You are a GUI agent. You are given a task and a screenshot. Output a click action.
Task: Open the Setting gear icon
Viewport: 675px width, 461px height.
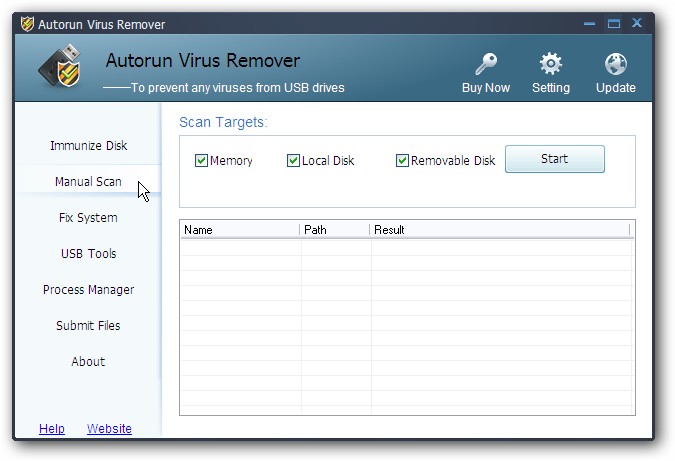pyautogui.click(x=550, y=65)
